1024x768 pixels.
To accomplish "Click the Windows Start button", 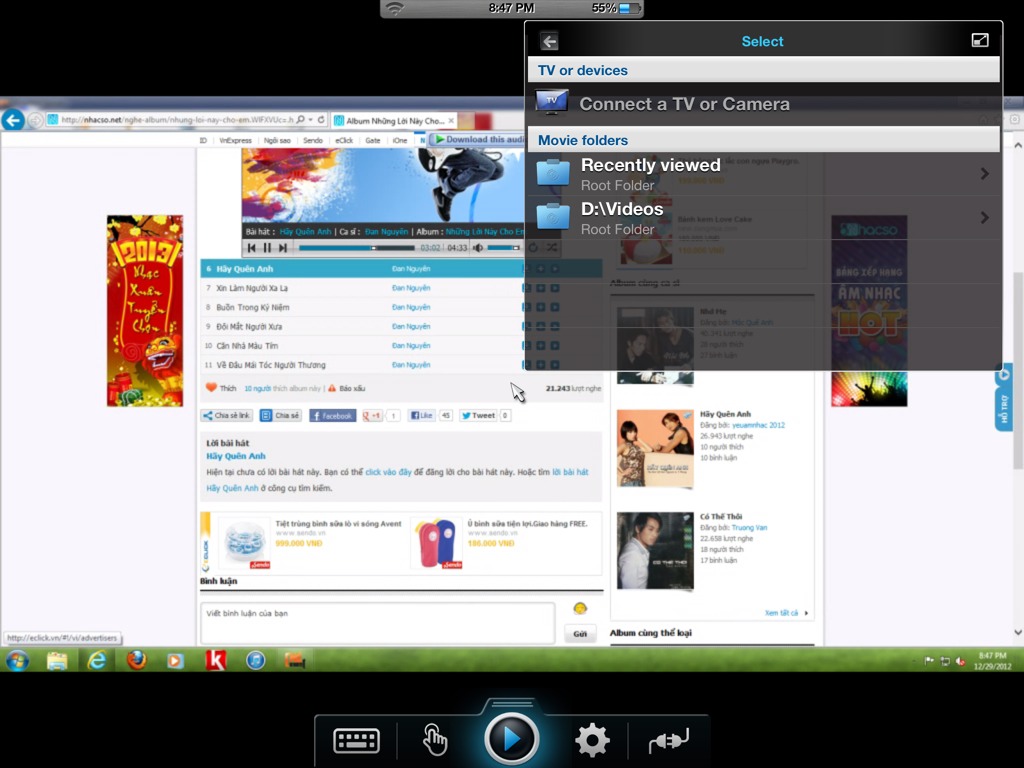I will click(x=17, y=660).
